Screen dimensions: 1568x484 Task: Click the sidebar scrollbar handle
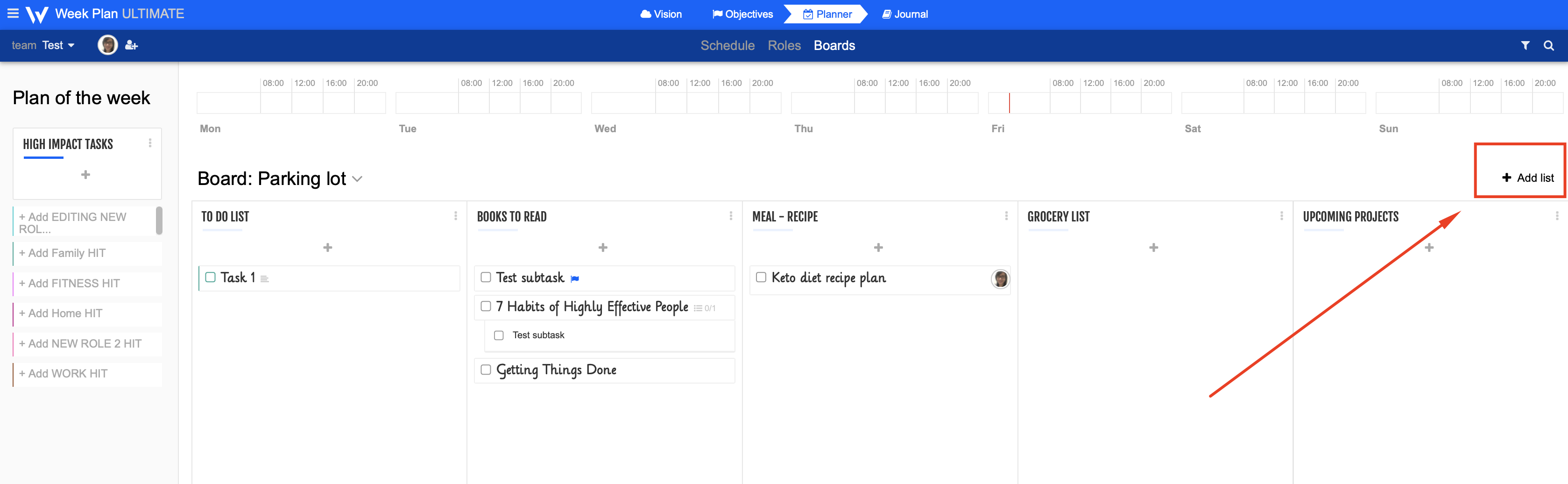(x=160, y=221)
